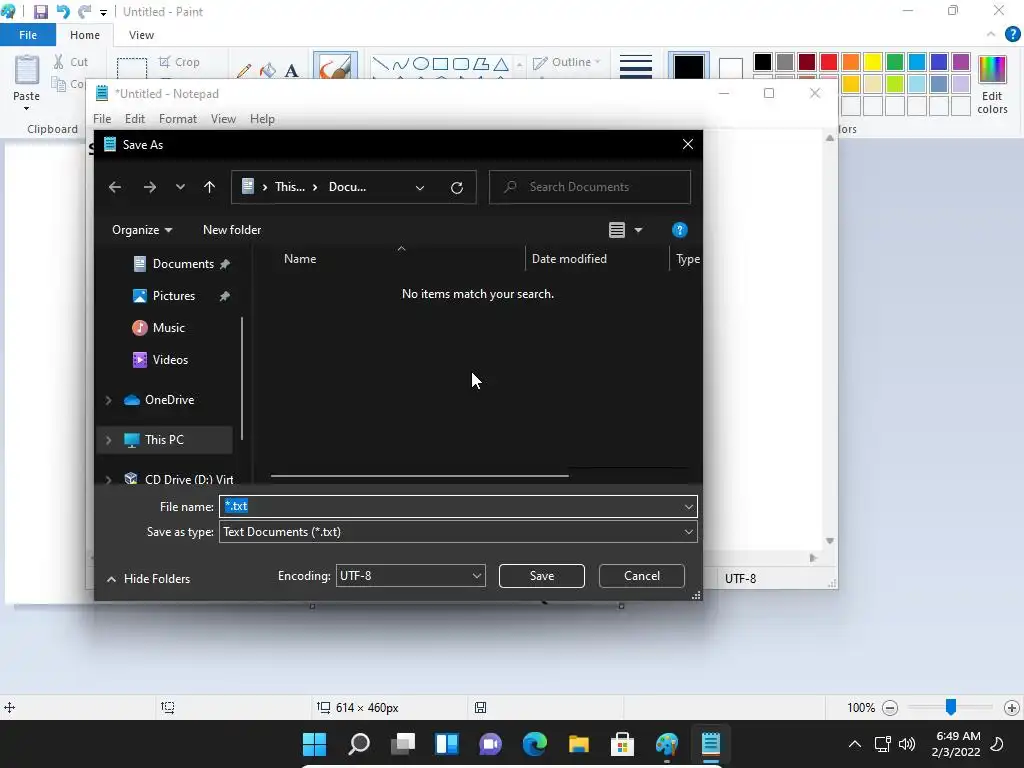The image size is (1024, 768).
Task: Close the Save As dialog
Action: tap(688, 144)
